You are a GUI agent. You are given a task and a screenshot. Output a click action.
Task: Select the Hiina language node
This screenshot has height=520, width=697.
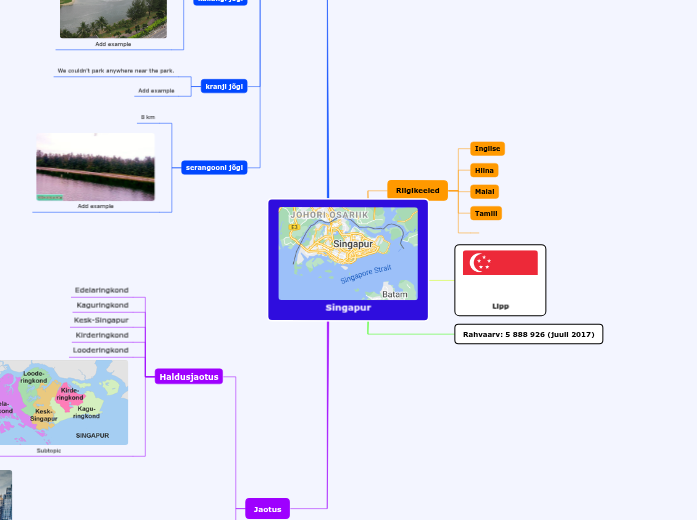pos(484,170)
